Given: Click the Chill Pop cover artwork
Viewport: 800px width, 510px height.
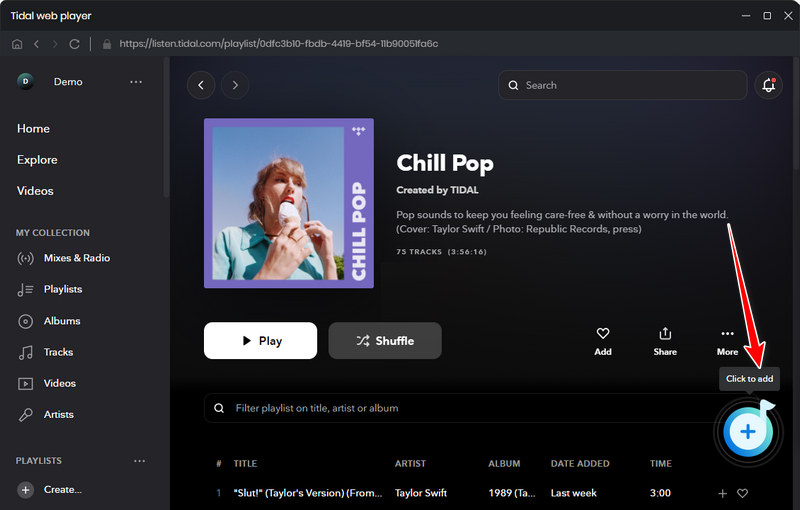Looking at the screenshot, I should (289, 203).
